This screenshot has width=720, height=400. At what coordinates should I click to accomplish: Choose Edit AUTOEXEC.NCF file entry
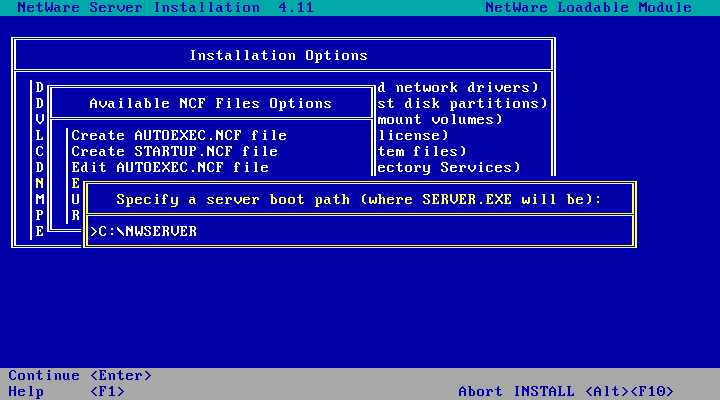pos(170,168)
